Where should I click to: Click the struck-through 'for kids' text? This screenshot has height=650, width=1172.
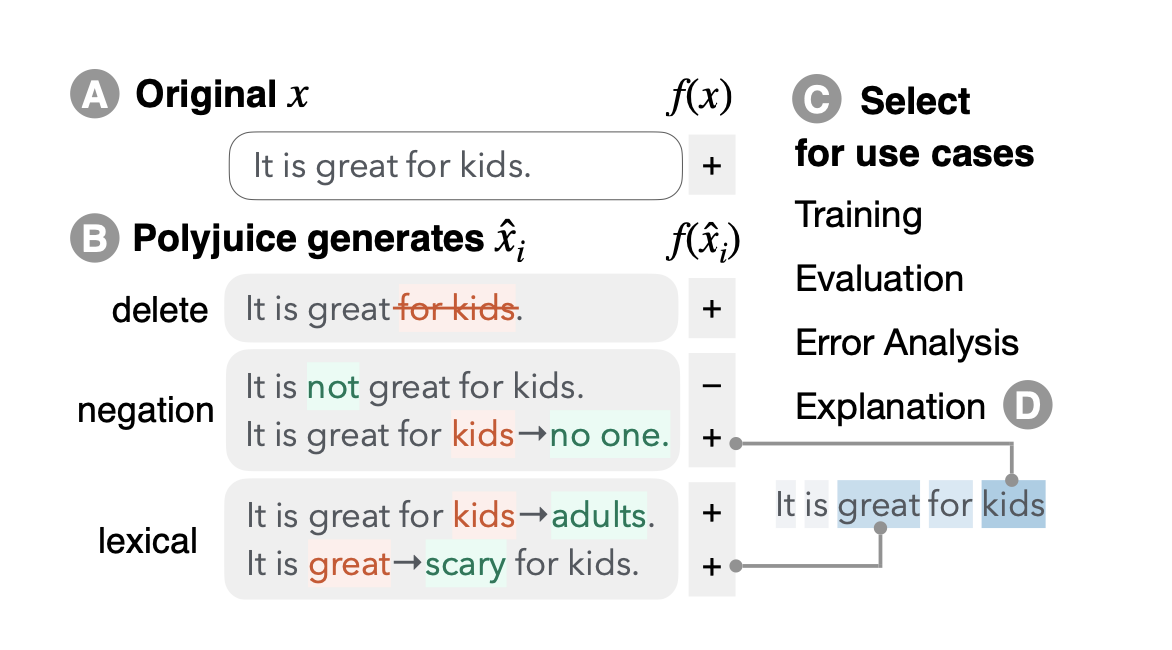[x=457, y=309]
